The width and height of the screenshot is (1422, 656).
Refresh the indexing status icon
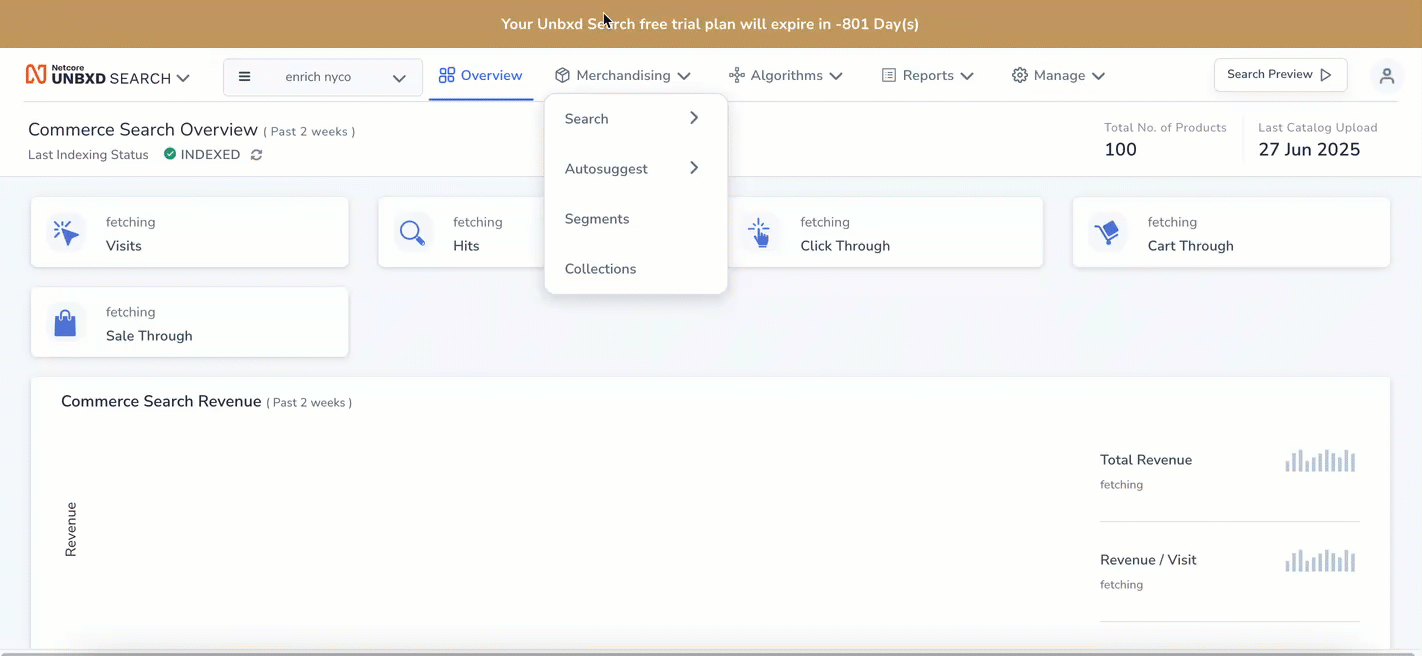tap(257, 155)
